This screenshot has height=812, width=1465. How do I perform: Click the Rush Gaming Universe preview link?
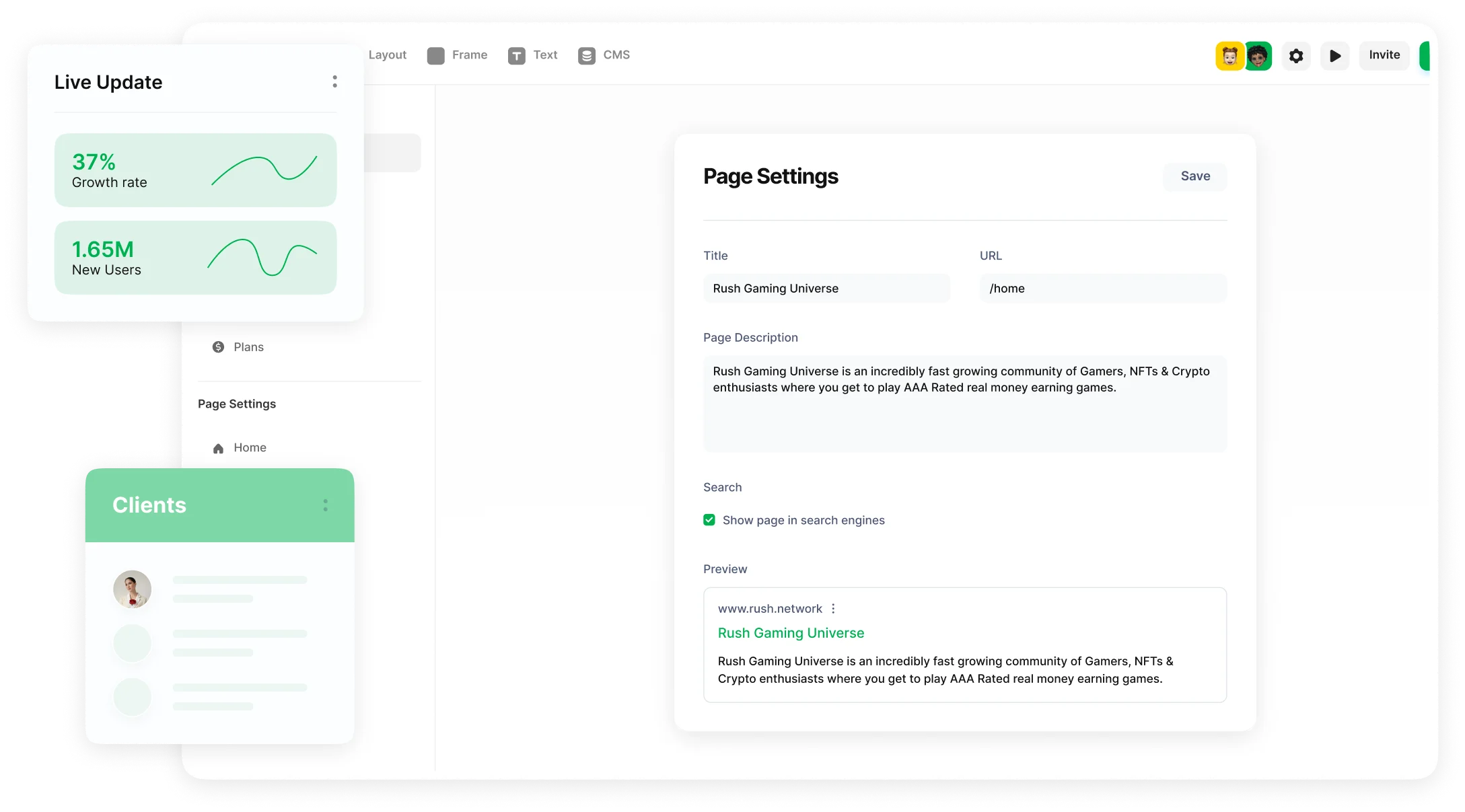[x=791, y=633]
